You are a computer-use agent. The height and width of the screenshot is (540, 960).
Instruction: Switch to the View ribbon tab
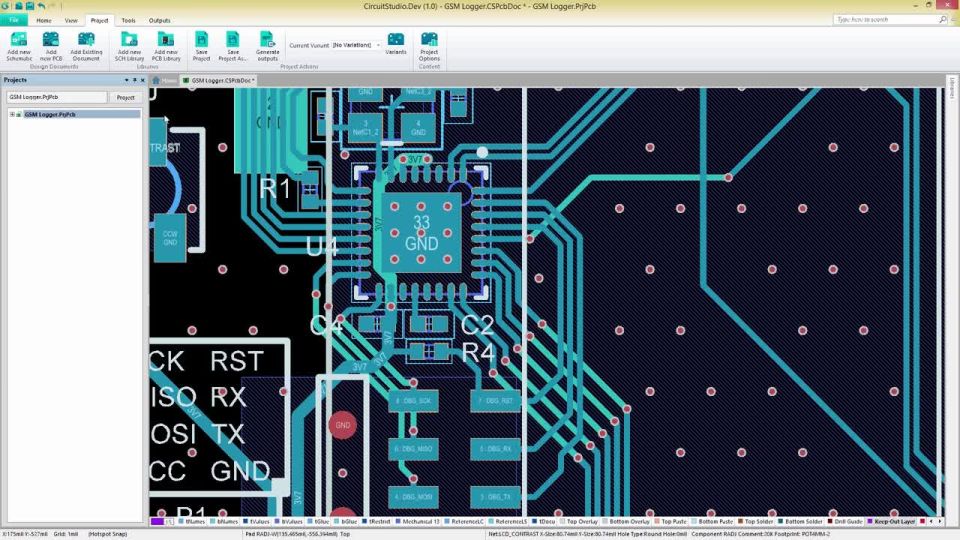coord(71,20)
